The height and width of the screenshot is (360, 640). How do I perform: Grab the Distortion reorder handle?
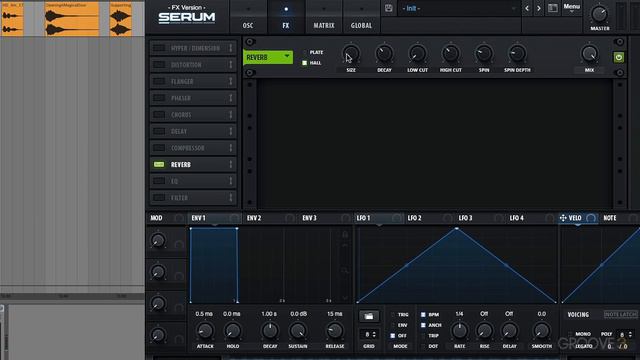(x=231, y=65)
